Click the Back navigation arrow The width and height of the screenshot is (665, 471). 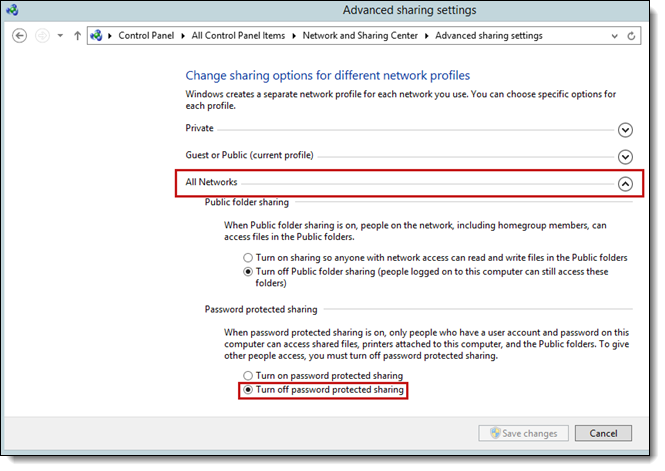(x=20, y=36)
